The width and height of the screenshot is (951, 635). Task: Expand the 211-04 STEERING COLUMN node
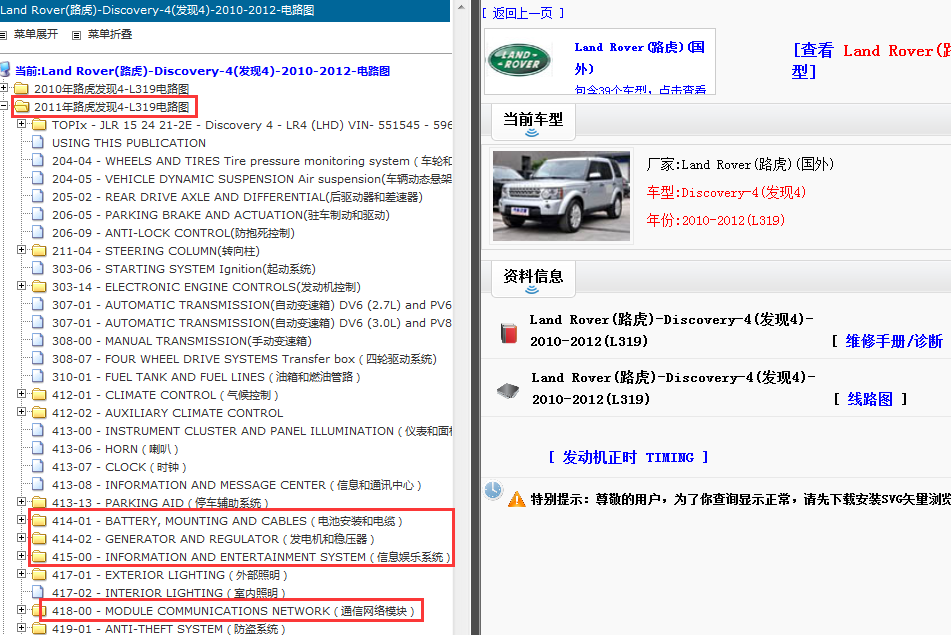(21, 250)
